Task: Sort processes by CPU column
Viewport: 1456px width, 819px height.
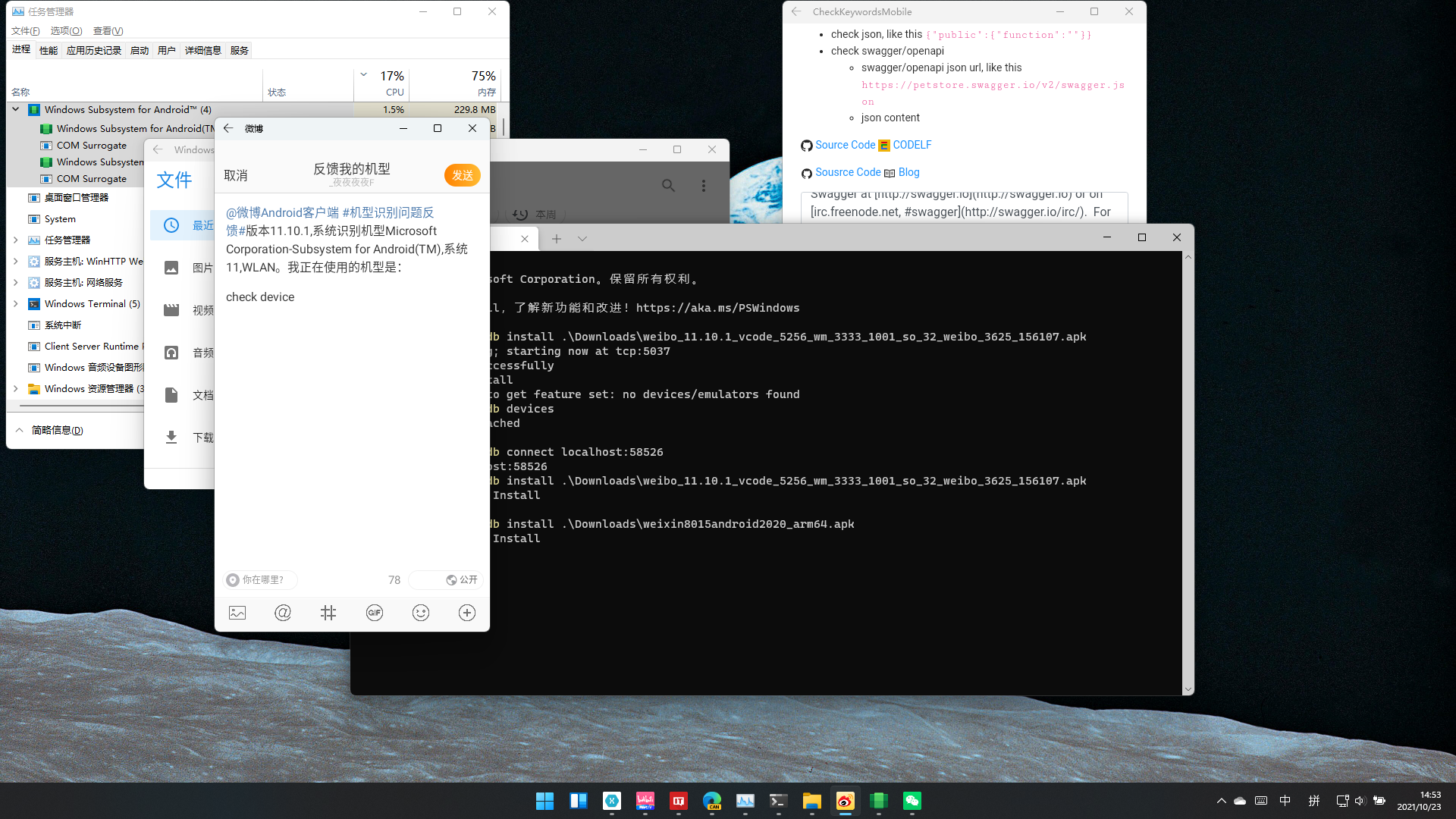Action: coord(381,83)
